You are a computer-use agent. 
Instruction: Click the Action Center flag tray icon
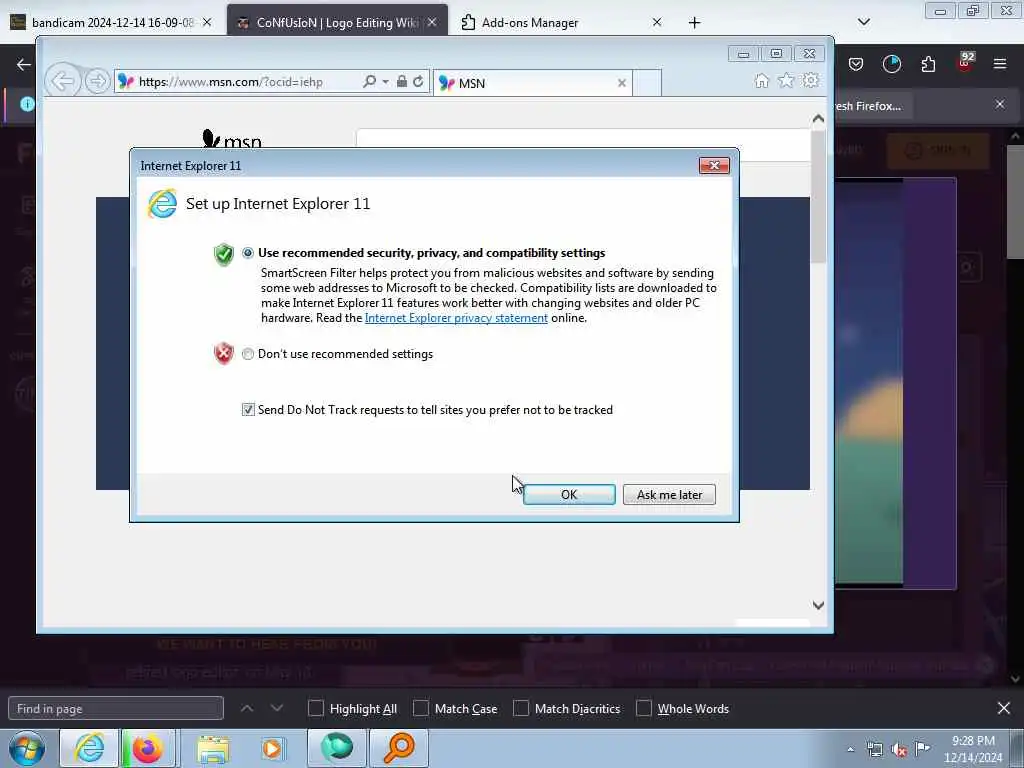tap(923, 748)
